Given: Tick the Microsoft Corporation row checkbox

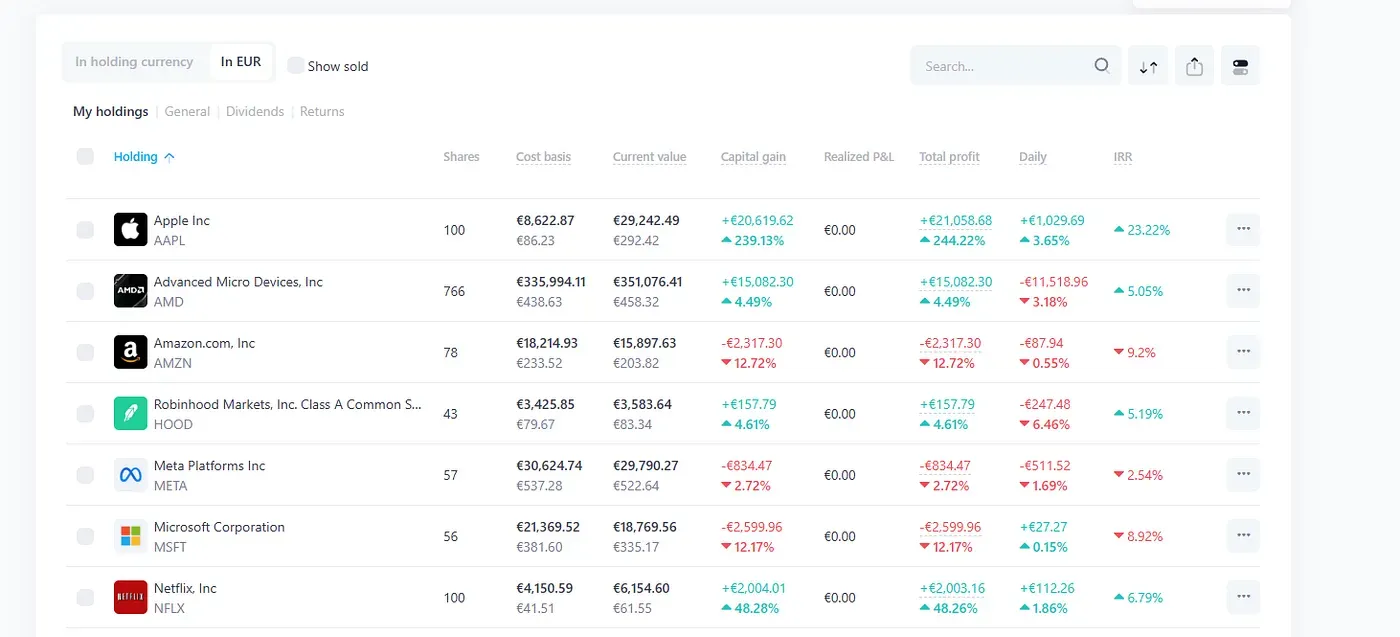Looking at the screenshot, I should 85,536.
